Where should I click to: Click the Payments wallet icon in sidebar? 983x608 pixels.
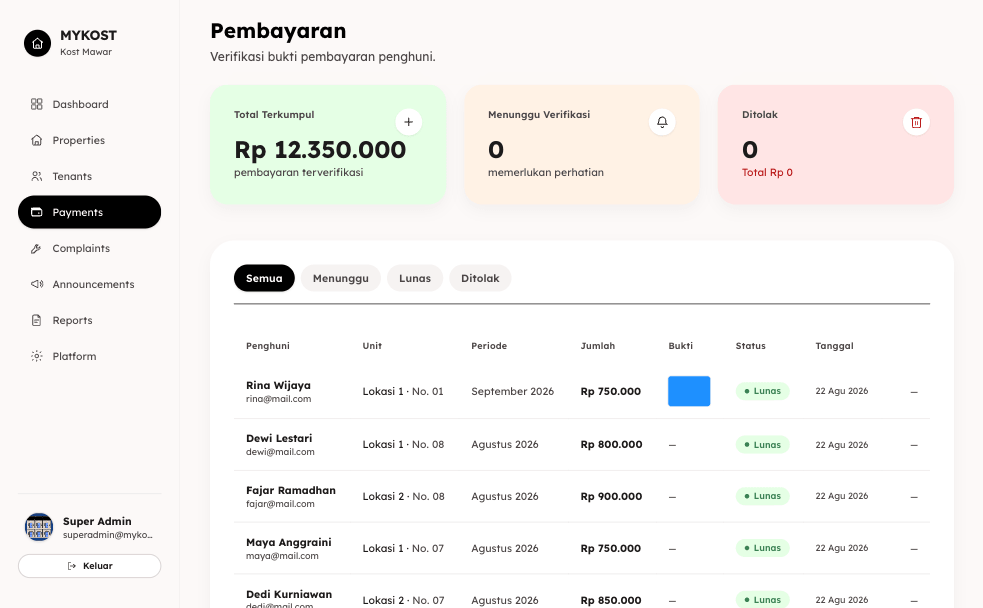click(x=37, y=212)
